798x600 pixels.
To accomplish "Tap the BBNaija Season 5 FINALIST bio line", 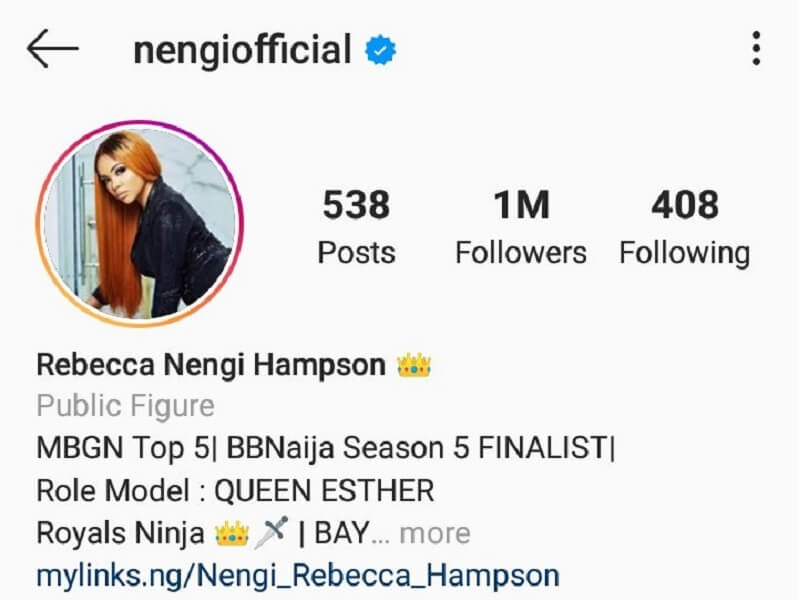I will click(x=326, y=448).
